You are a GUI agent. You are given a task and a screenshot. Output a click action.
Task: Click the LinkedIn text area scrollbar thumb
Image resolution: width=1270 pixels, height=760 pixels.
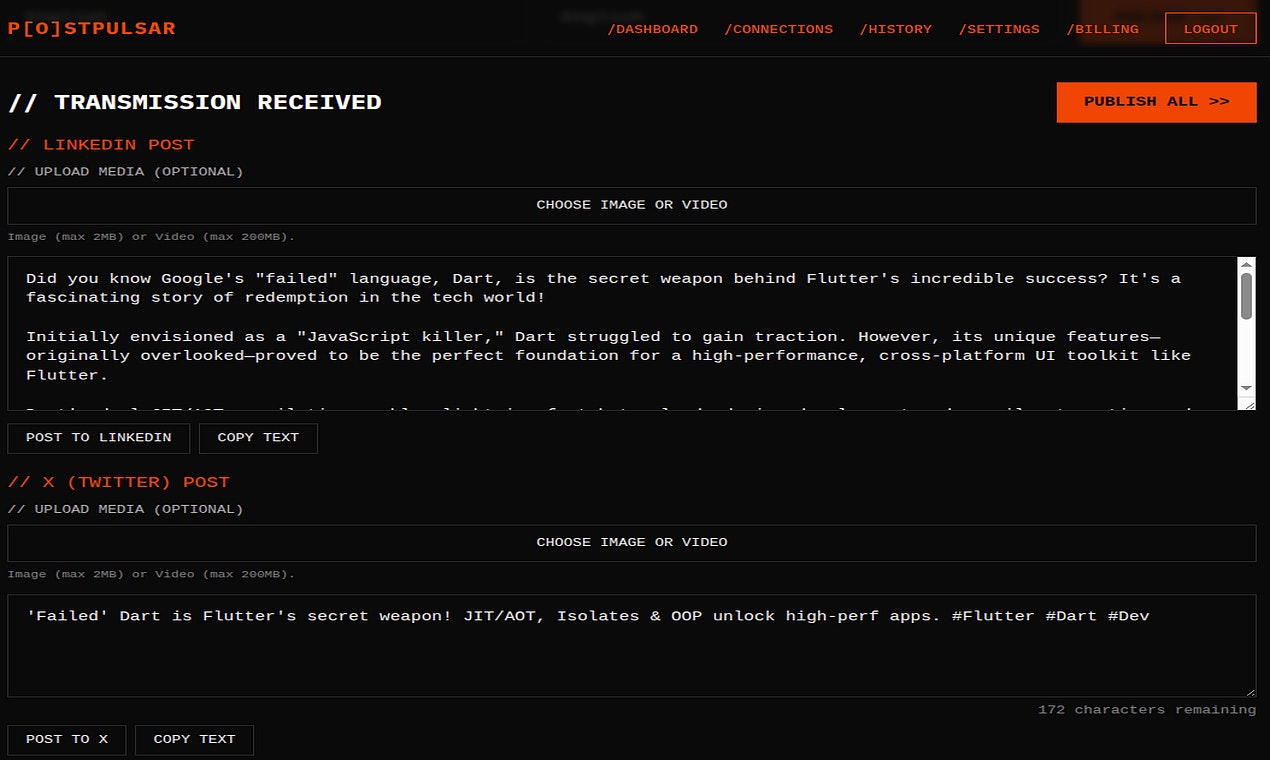(1246, 296)
